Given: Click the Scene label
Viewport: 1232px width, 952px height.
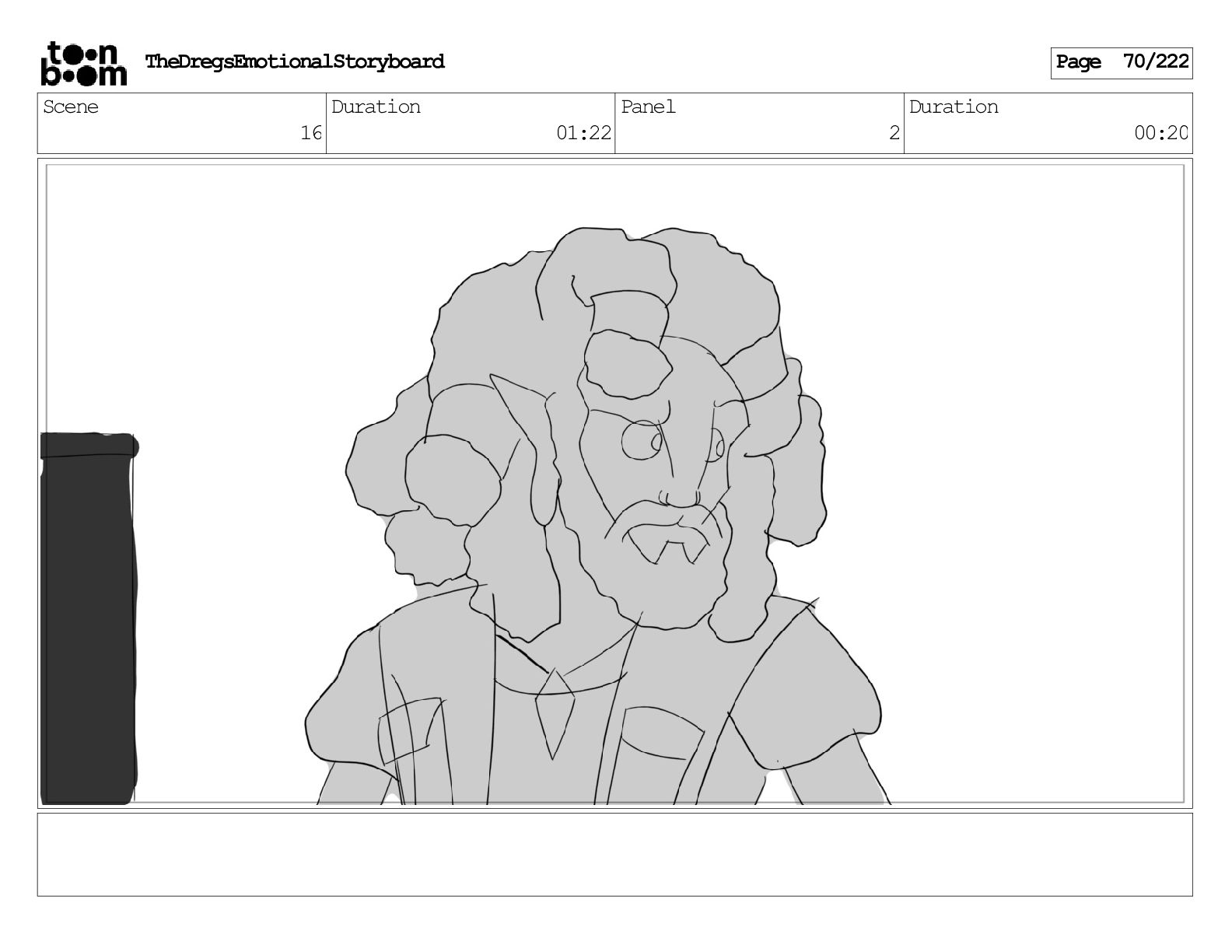Looking at the screenshot, I should tap(71, 107).
